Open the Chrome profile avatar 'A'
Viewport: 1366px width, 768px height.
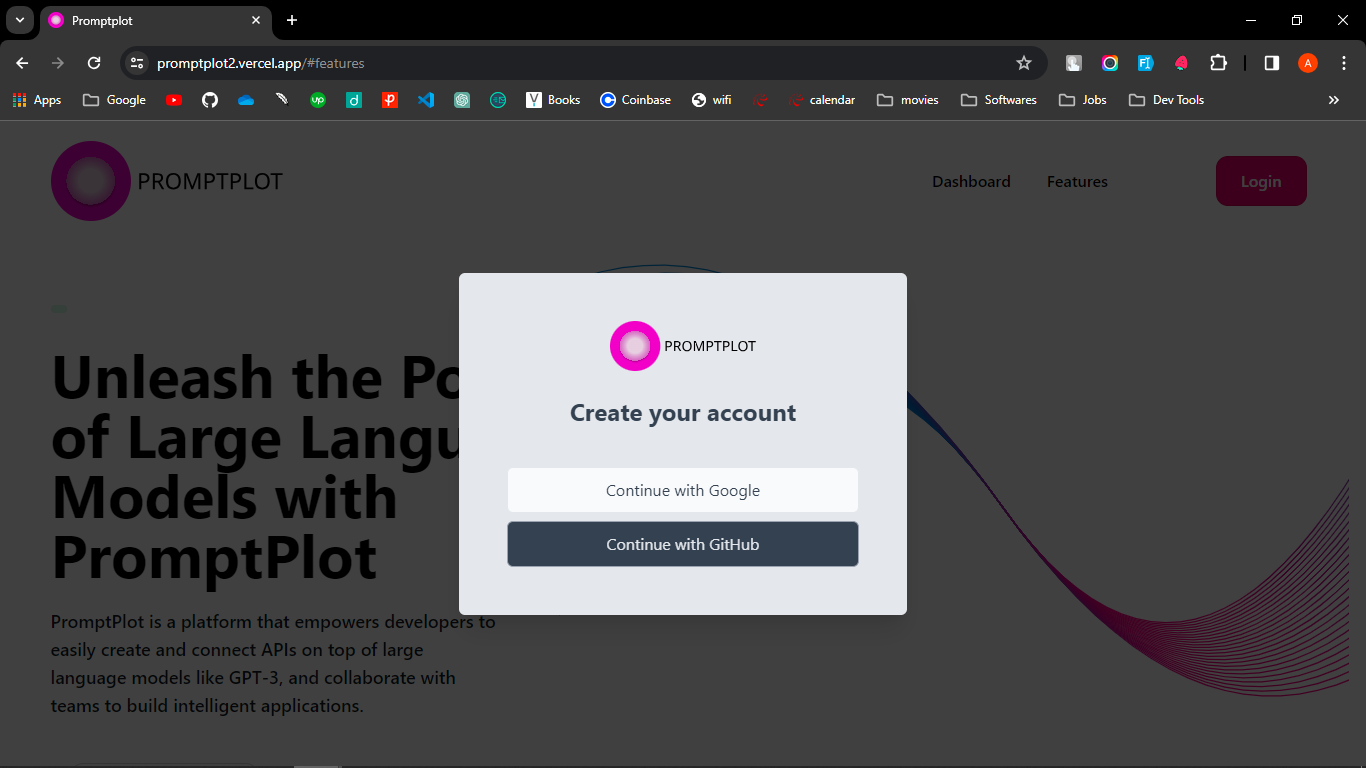1308,63
